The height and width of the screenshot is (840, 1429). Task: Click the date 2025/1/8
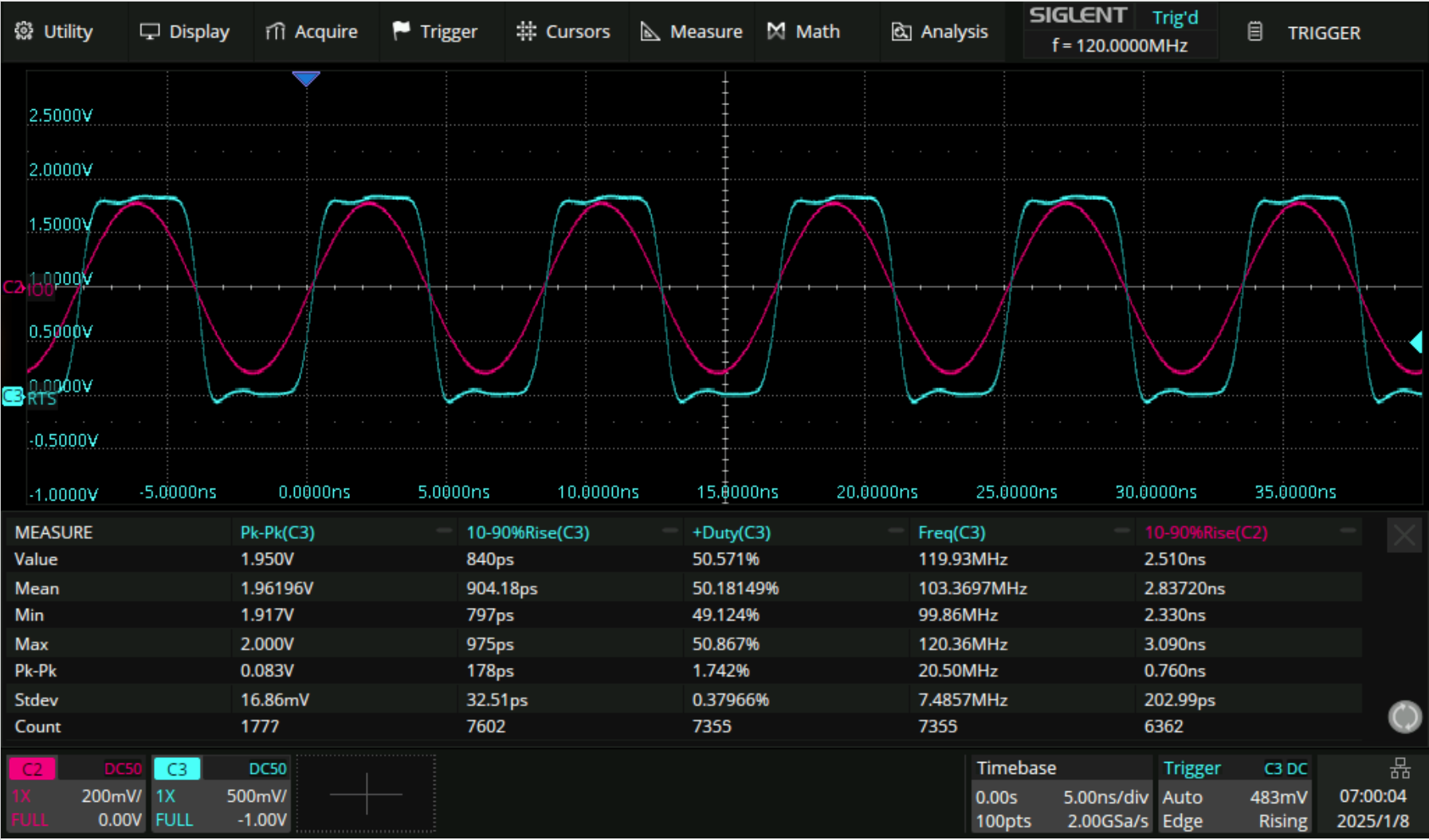click(x=1372, y=821)
